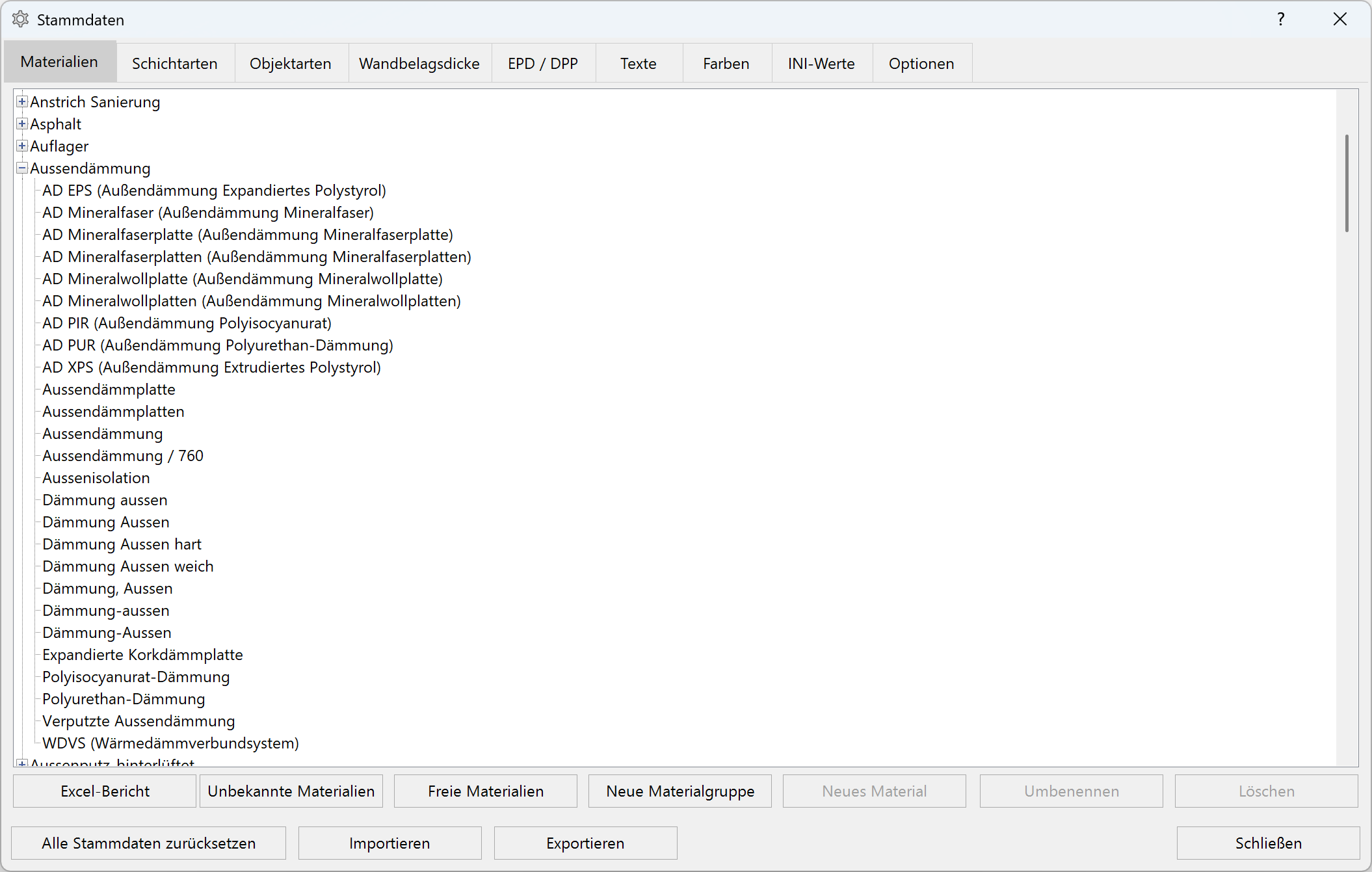Select Dämmung Aussen hart entry
1372x872 pixels.
pos(122,544)
